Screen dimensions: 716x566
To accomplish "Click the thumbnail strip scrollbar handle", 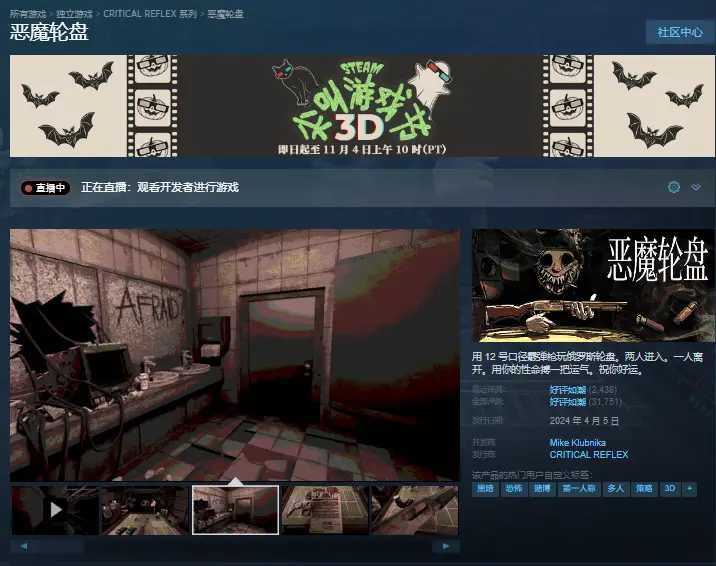I will [x=61, y=546].
